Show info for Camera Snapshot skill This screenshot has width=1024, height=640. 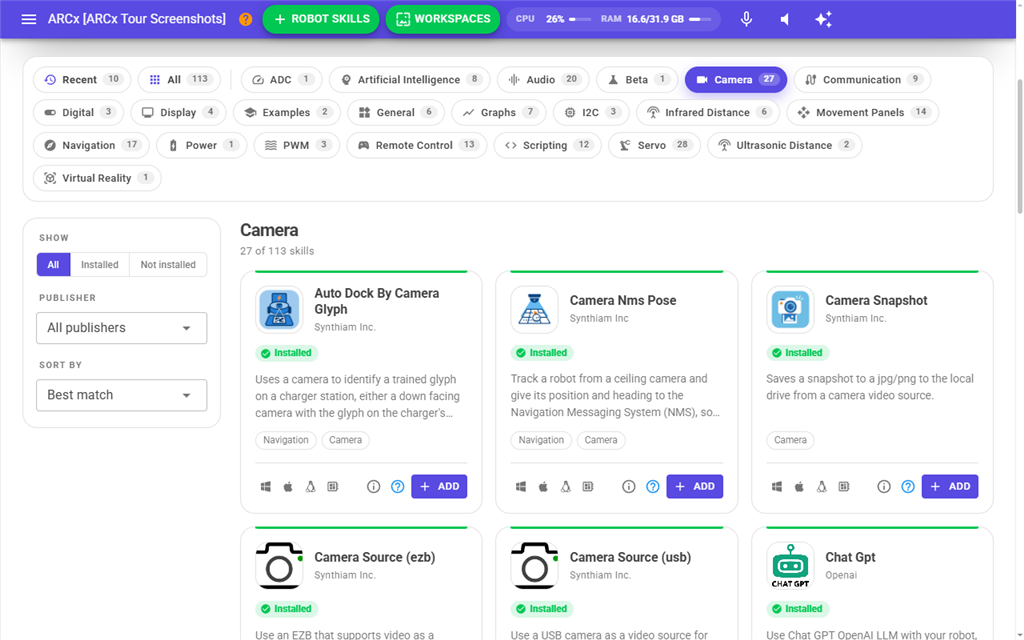(x=884, y=487)
